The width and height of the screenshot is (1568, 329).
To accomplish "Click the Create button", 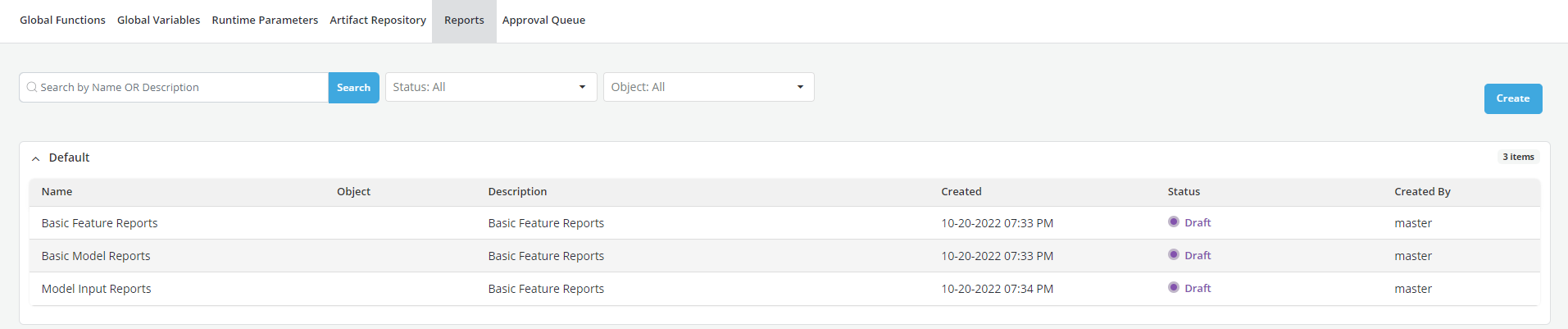I will point(1512,98).
